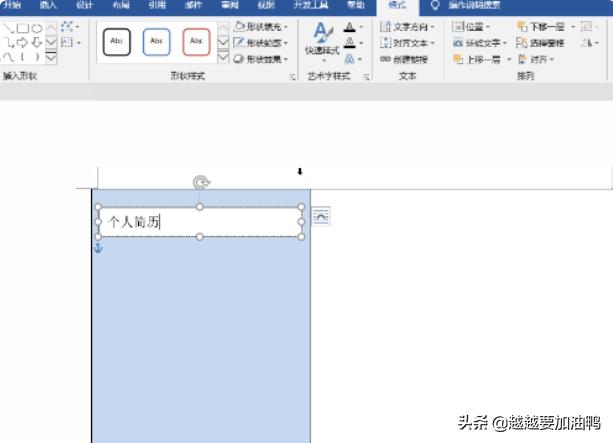Screen dimensions: 613x443
Task: Open the Selection Pane (选择窗格)
Action: (x=541, y=43)
